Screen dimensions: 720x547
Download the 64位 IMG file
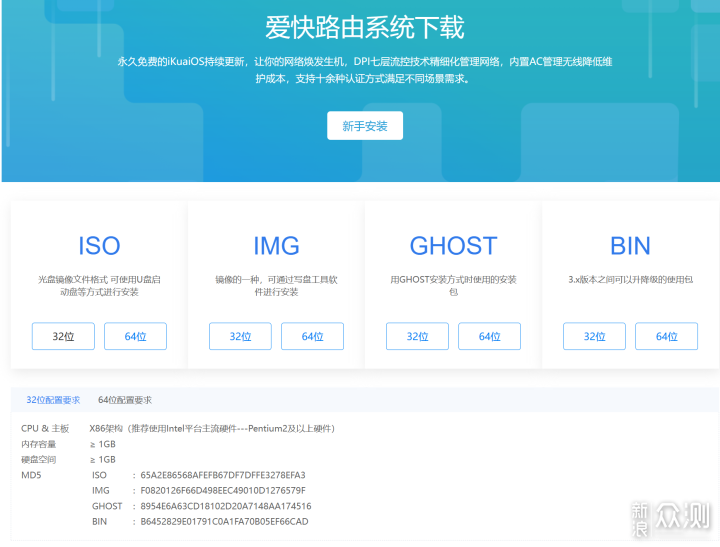[x=312, y=337]
